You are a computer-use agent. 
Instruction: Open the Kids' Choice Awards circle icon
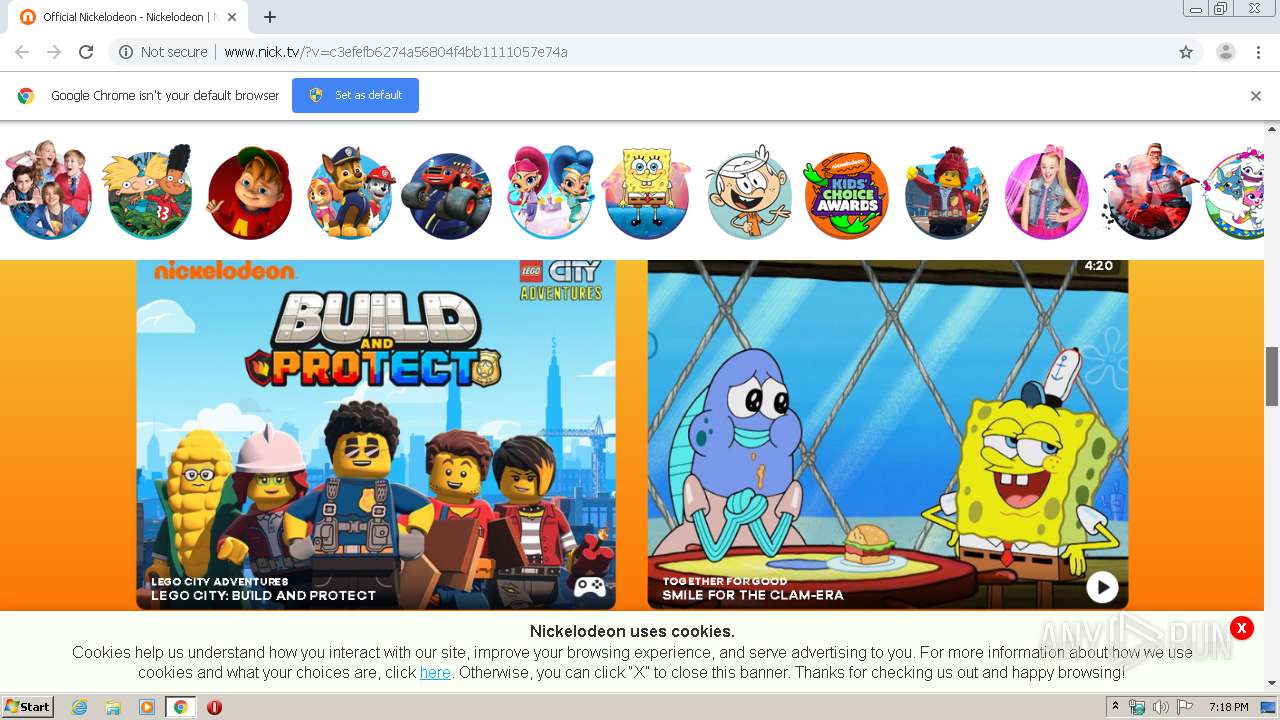[846, 195]
